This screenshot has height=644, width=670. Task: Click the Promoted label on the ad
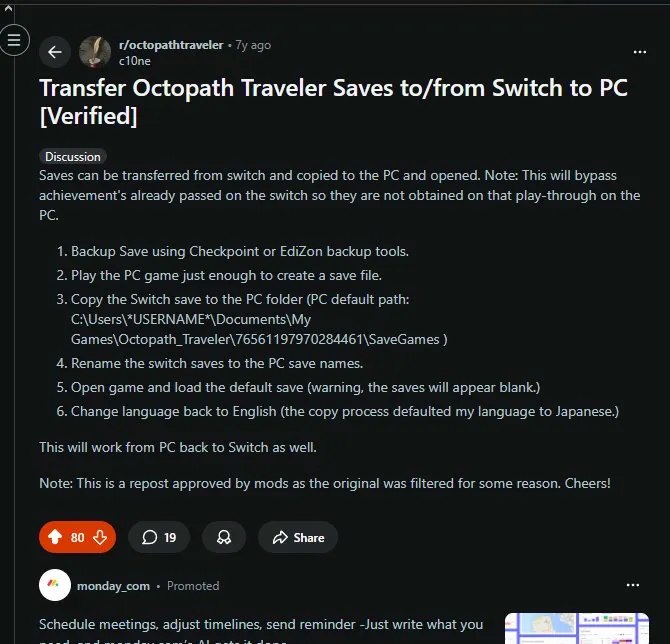(193, 586)
